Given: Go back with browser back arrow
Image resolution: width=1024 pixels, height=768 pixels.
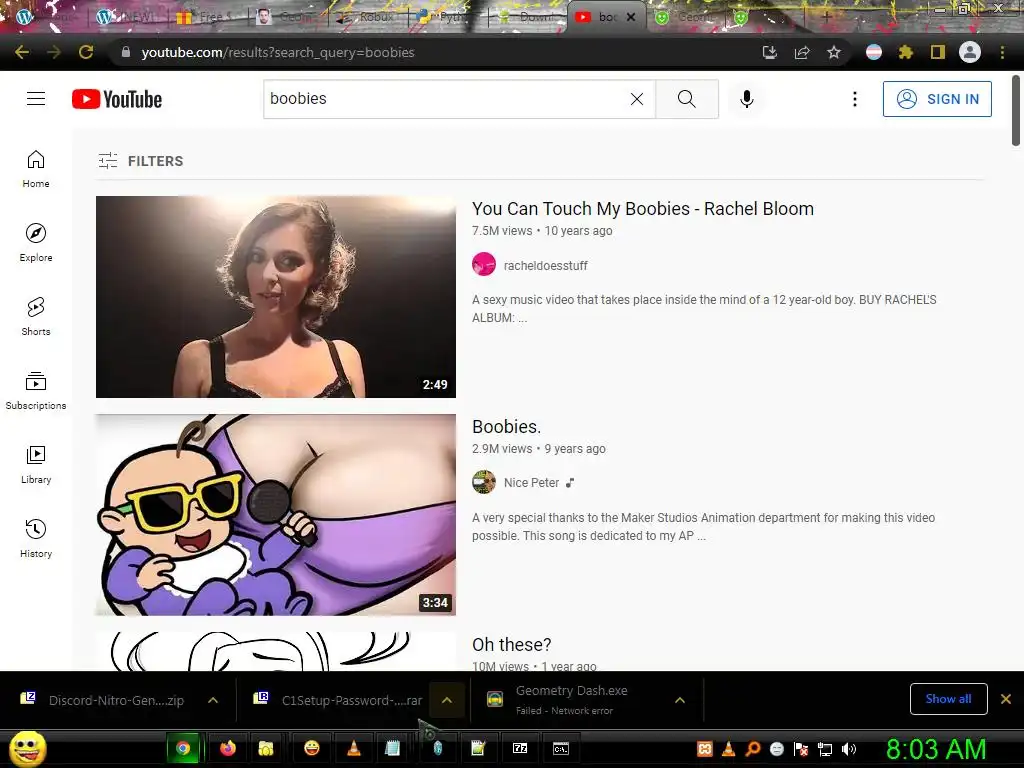Looking at the screenshot, I should click(x=22, y=52).
